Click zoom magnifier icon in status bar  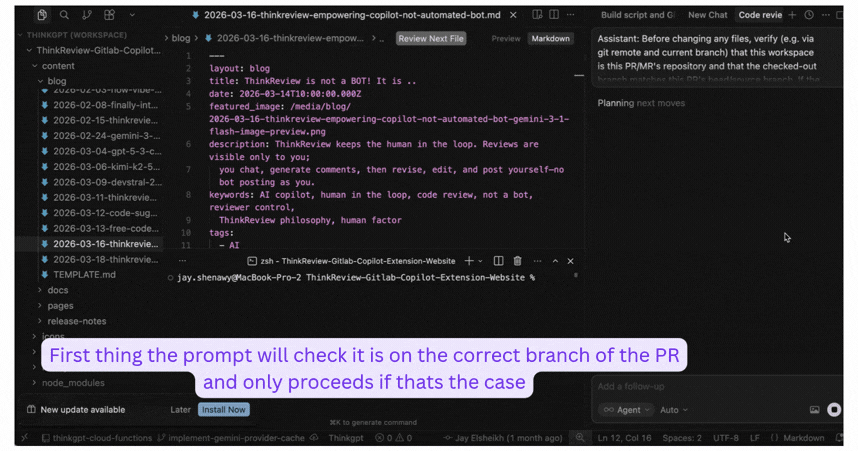[579, 437]
